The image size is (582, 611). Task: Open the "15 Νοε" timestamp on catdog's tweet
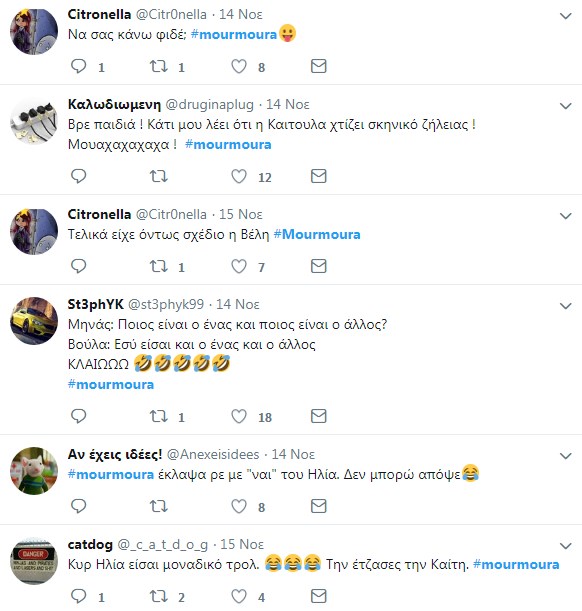point(242,544)
